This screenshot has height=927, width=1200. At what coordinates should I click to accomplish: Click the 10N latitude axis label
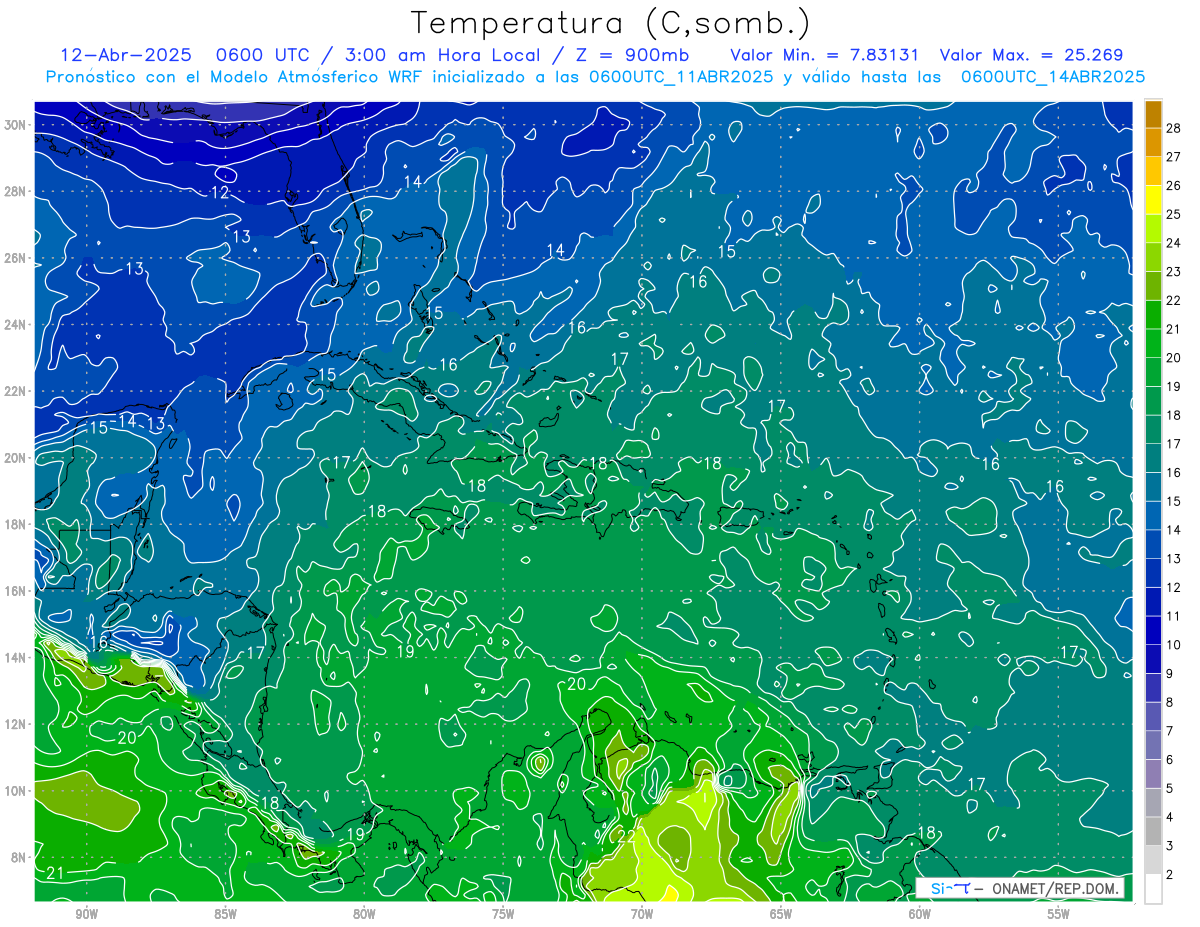(16, 791)
